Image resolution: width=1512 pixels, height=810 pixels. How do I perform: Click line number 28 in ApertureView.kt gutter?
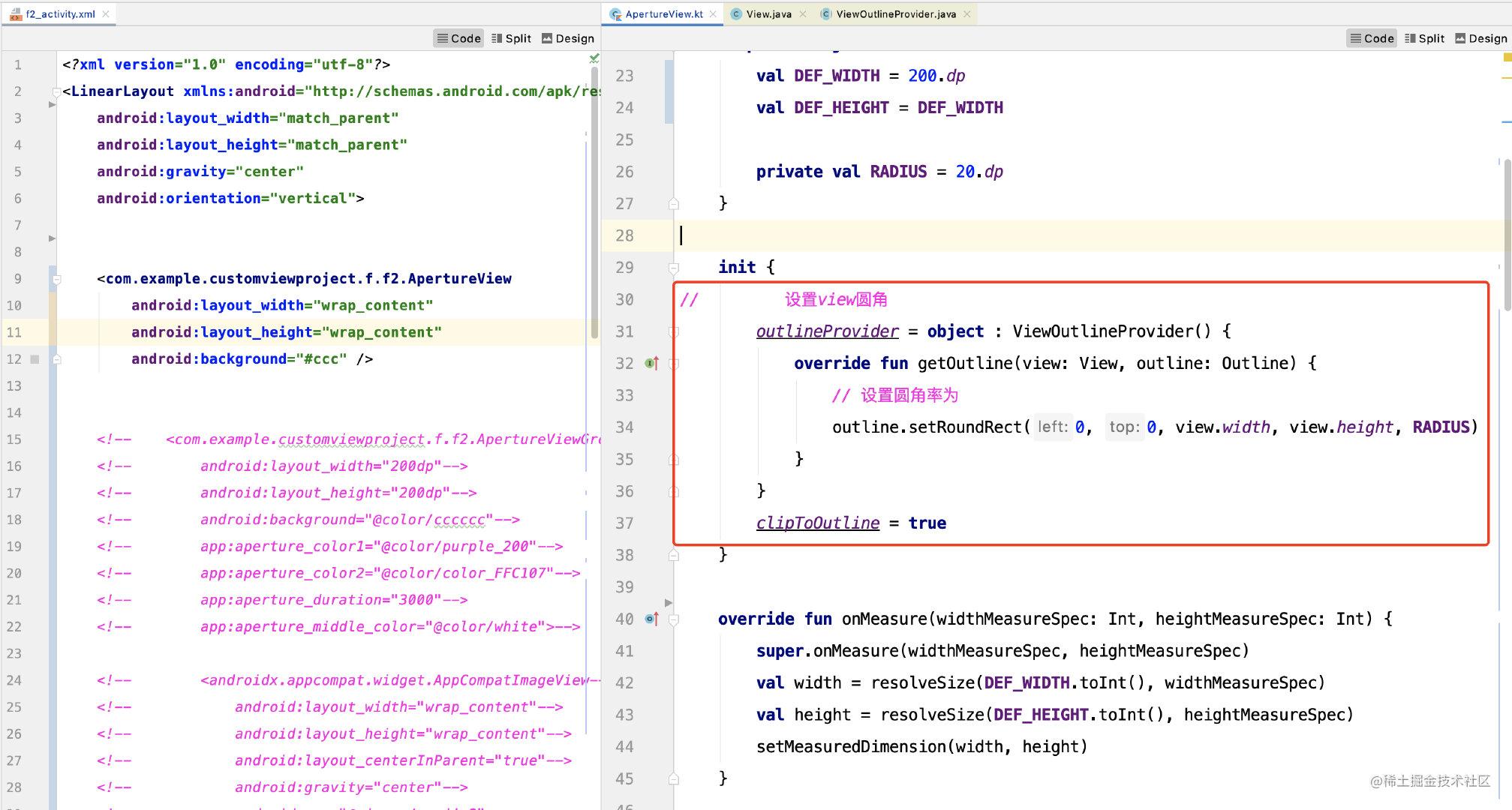(624, 235)
